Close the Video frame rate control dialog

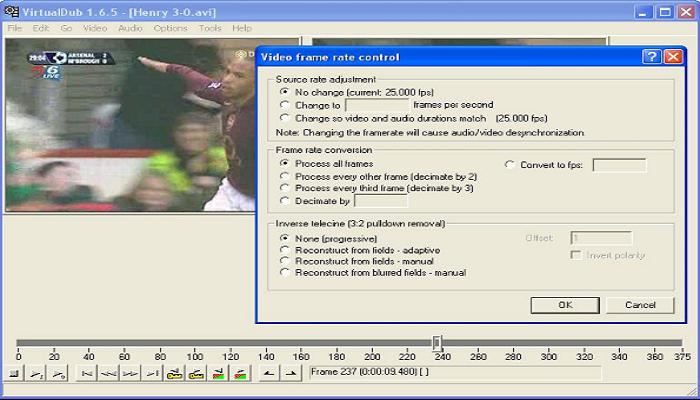(x=673, y=57)
